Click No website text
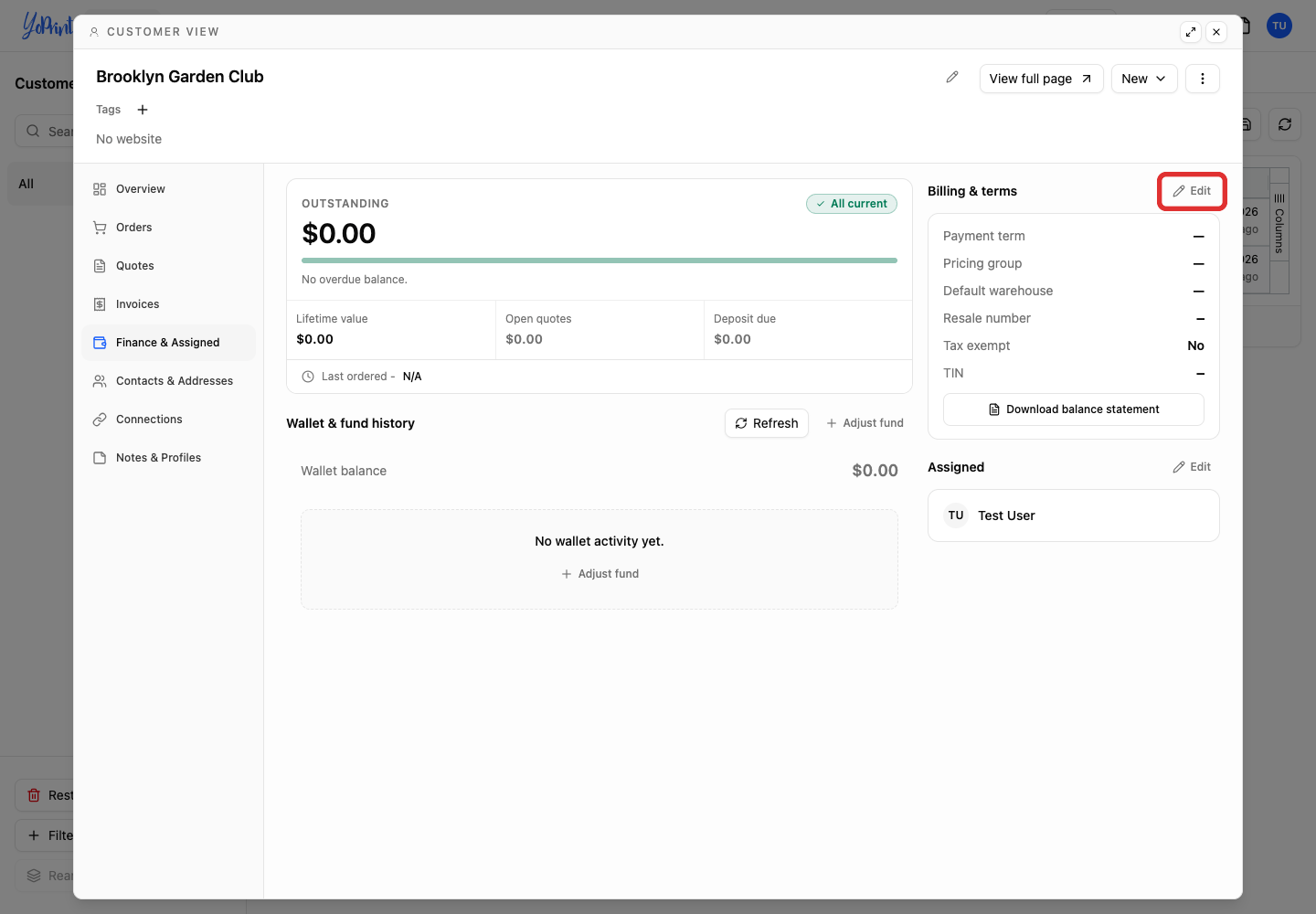This screenshot has width=1316, height=914. click(129, 139)
